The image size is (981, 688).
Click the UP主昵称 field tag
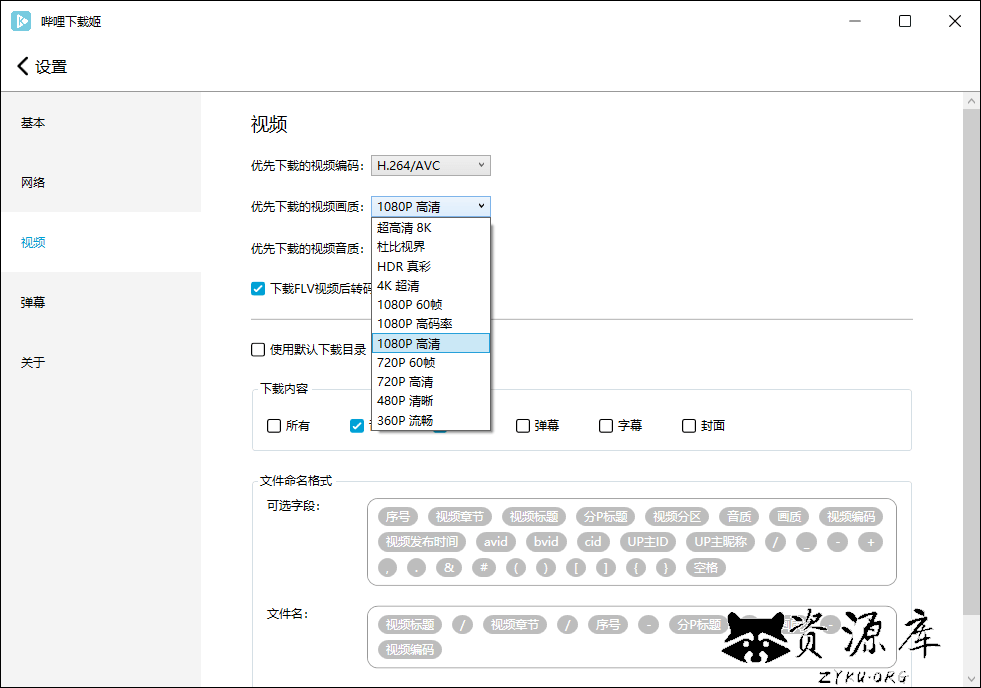click(720, 542)
